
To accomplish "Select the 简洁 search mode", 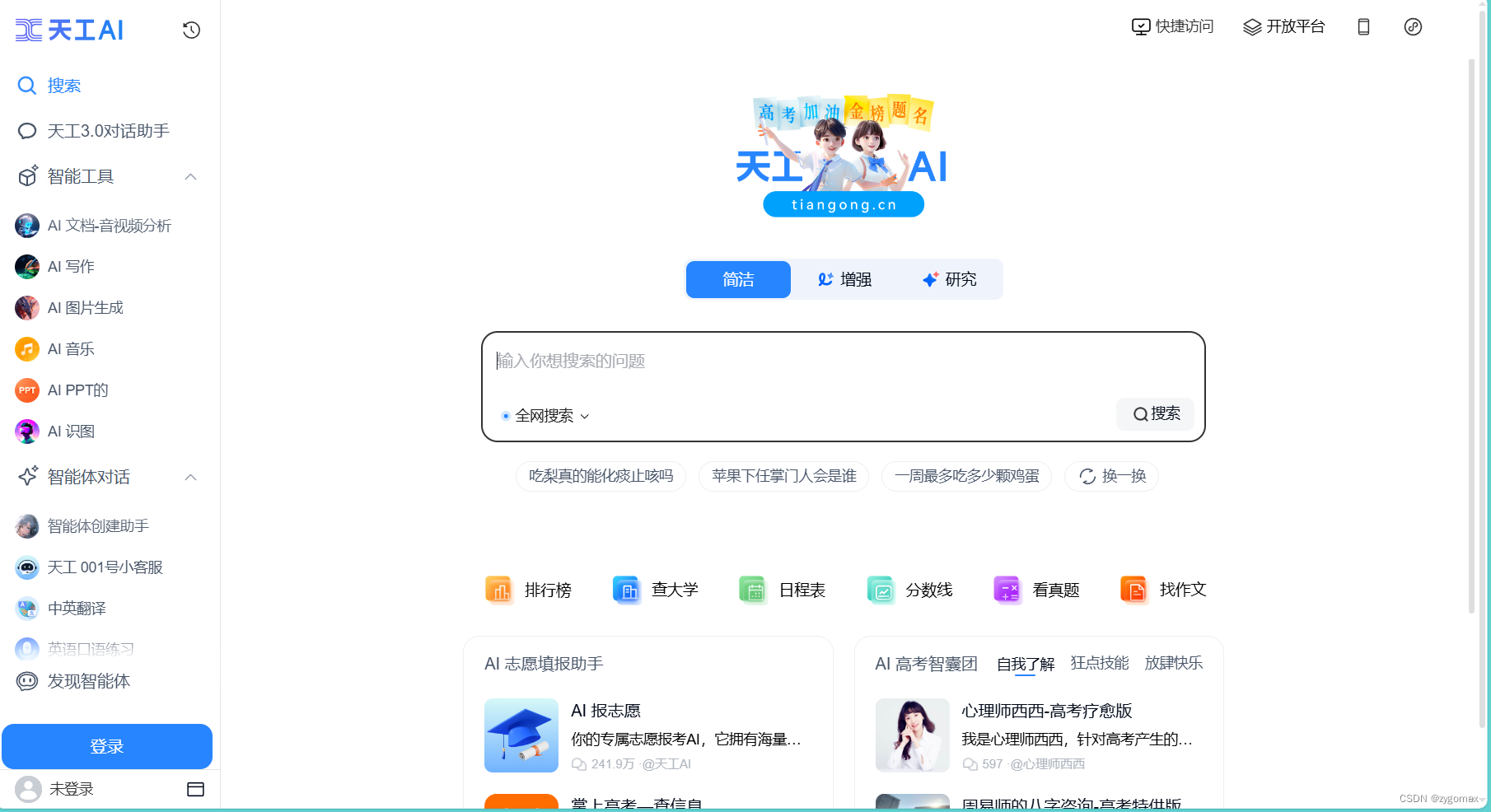I will pos(738,280).
